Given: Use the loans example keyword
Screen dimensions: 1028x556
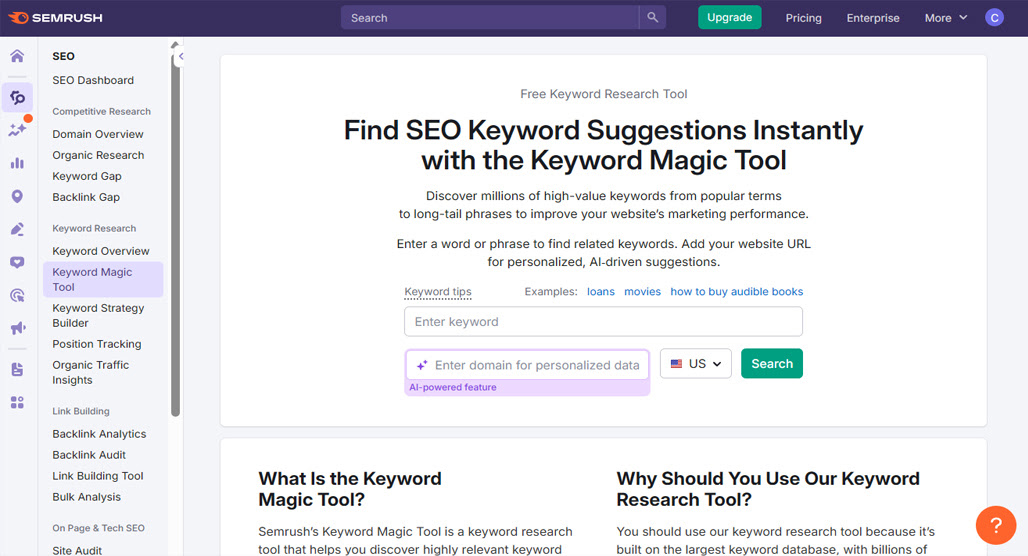Looking at the screenshot, I should point(601,291).
